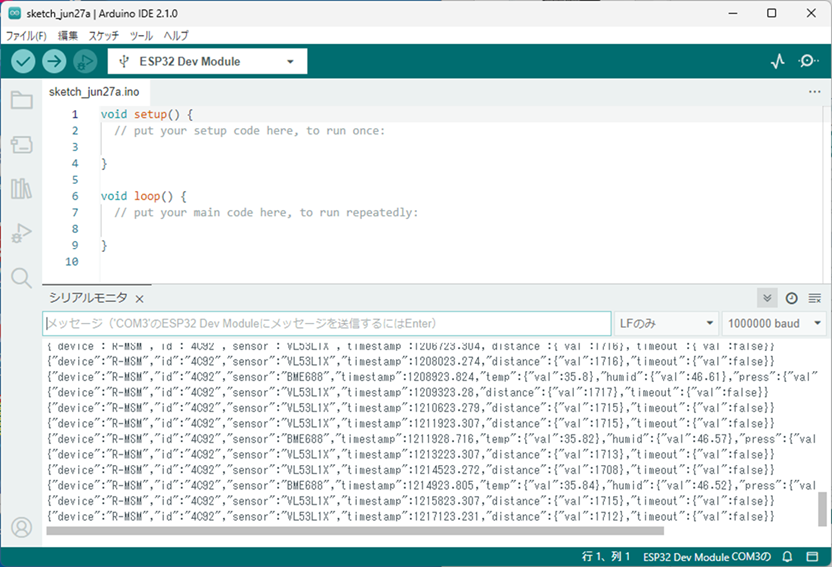Toggle timestamp display in serial monitor
Image resolution: width=832 pixels, height=567 pixels.
coord(791,298)
